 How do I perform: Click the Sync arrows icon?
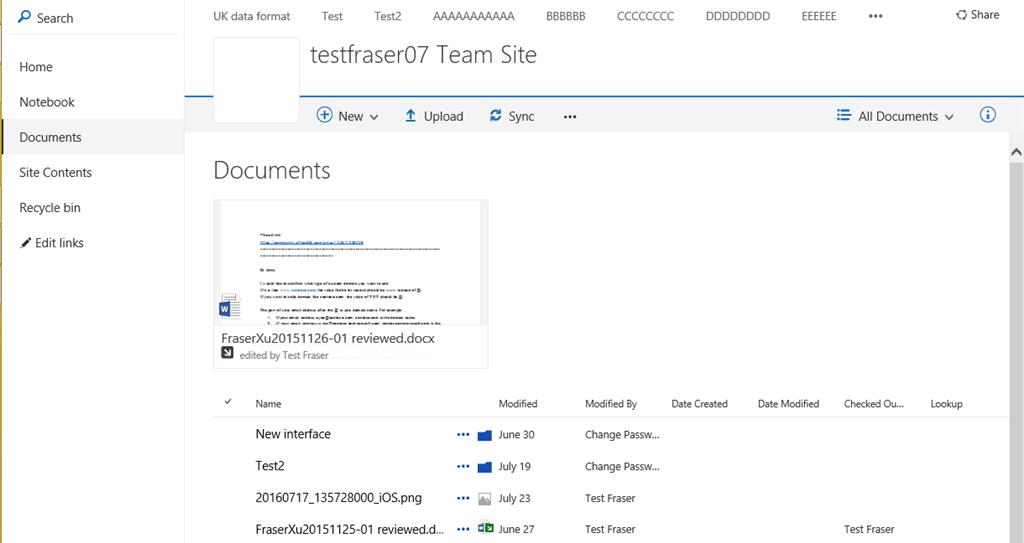click(496, 116)
